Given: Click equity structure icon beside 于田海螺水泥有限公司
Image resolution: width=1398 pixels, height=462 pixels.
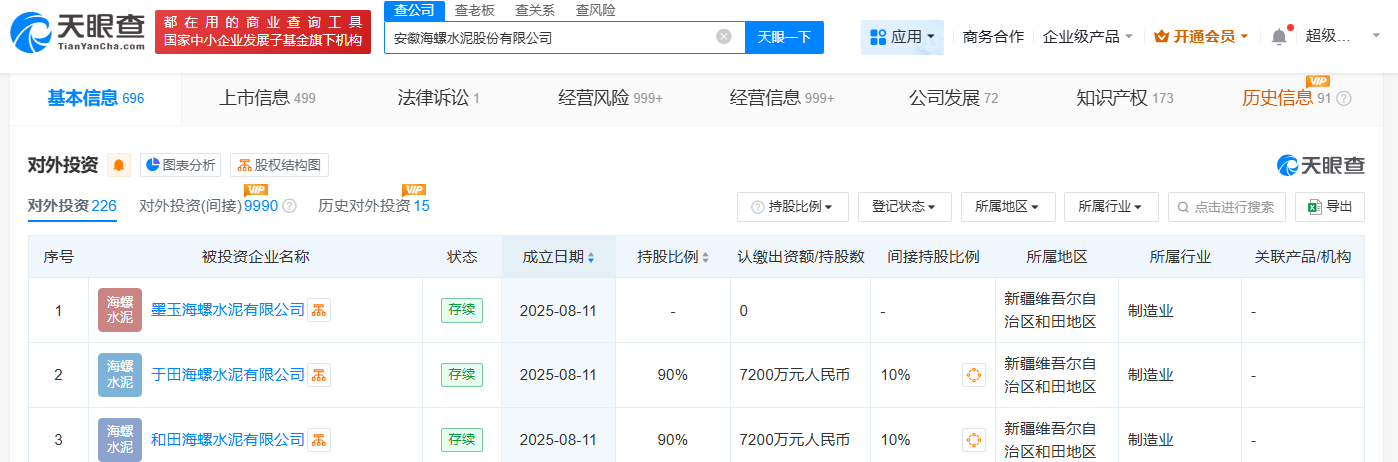Looking at the screenshot, I should pyautogui.click(x=318, y=375).
